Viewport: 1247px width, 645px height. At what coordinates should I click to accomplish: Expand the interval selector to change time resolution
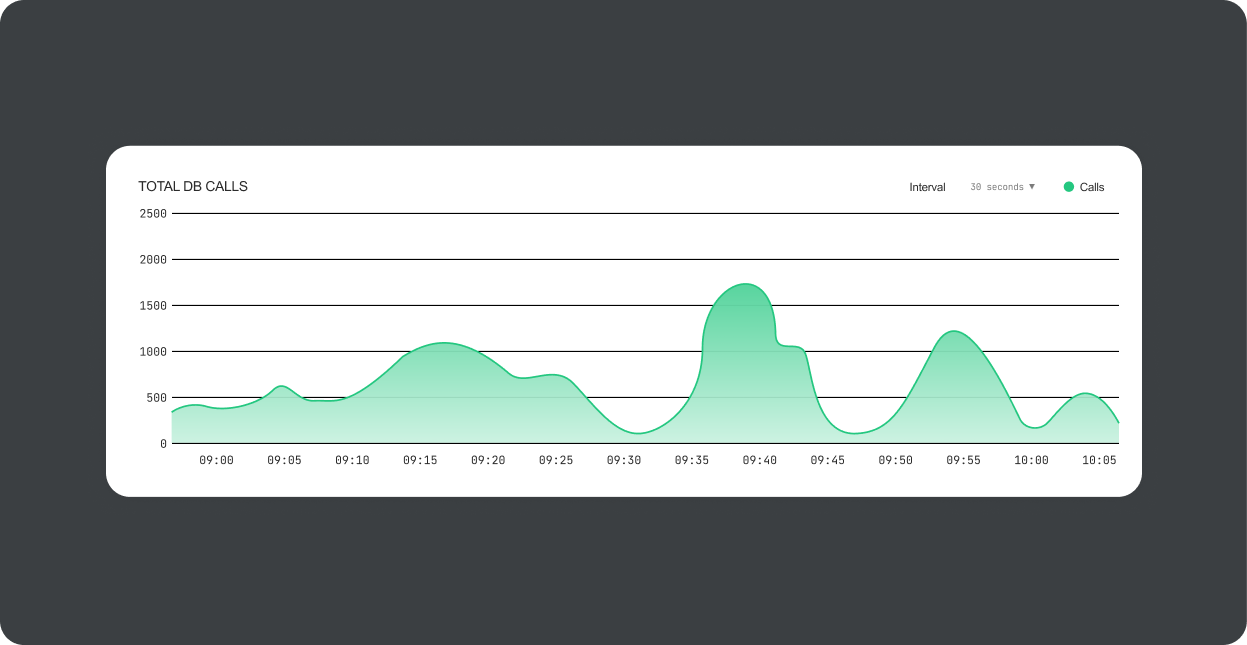click(x=1000, y=186)
